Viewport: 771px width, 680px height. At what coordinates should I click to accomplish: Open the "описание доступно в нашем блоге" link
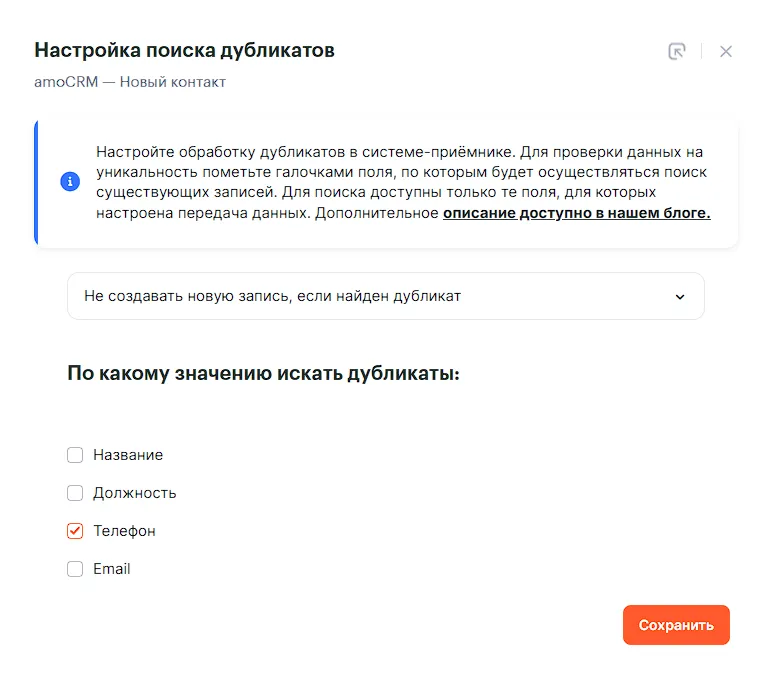576,213
